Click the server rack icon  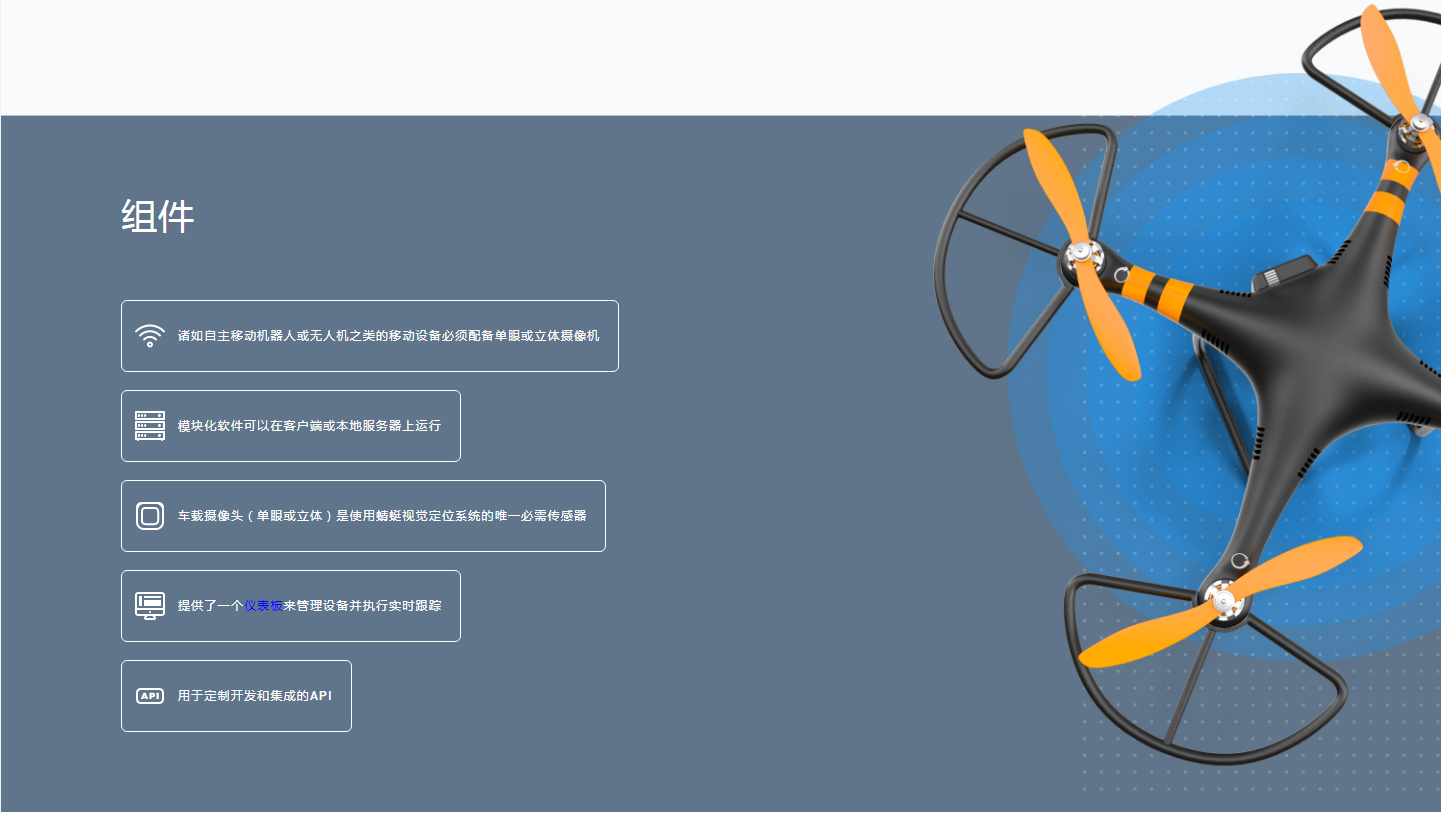[150, 426]
